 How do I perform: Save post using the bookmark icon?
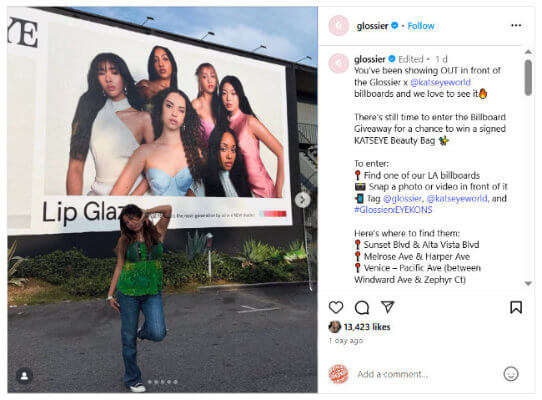[x=516, y=307]
